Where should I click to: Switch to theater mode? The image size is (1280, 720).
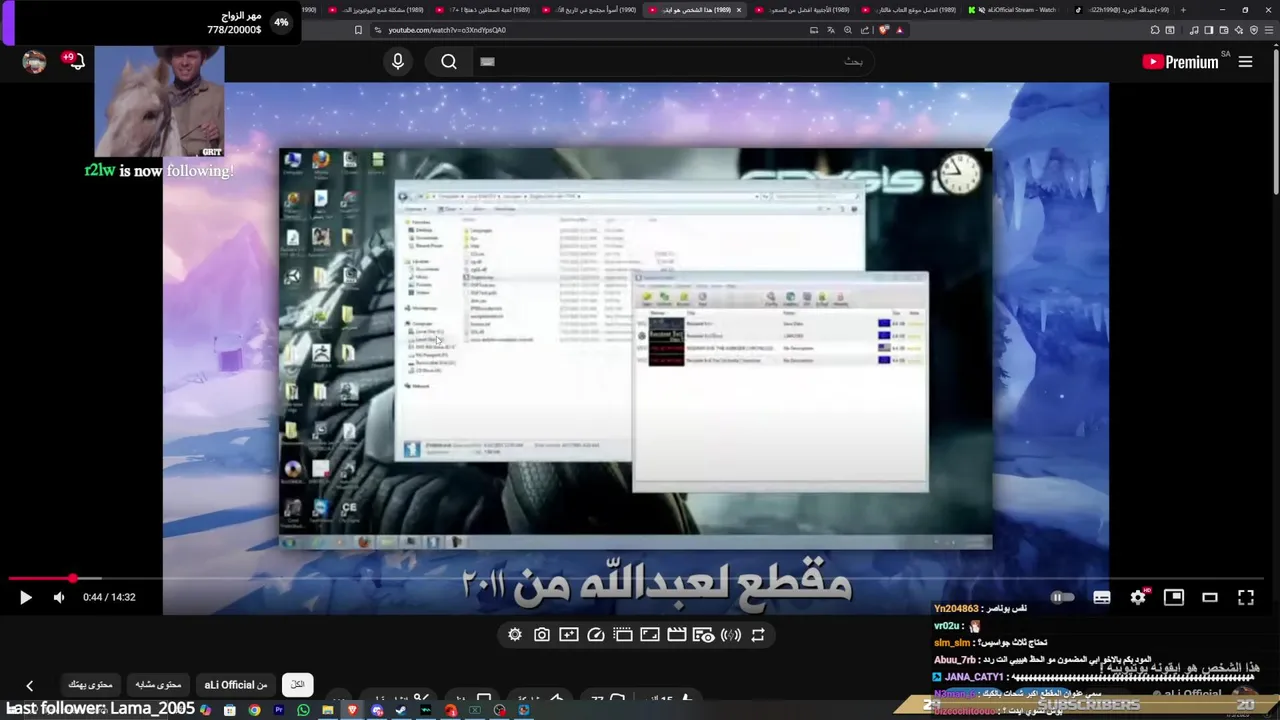coord(1210,598)
